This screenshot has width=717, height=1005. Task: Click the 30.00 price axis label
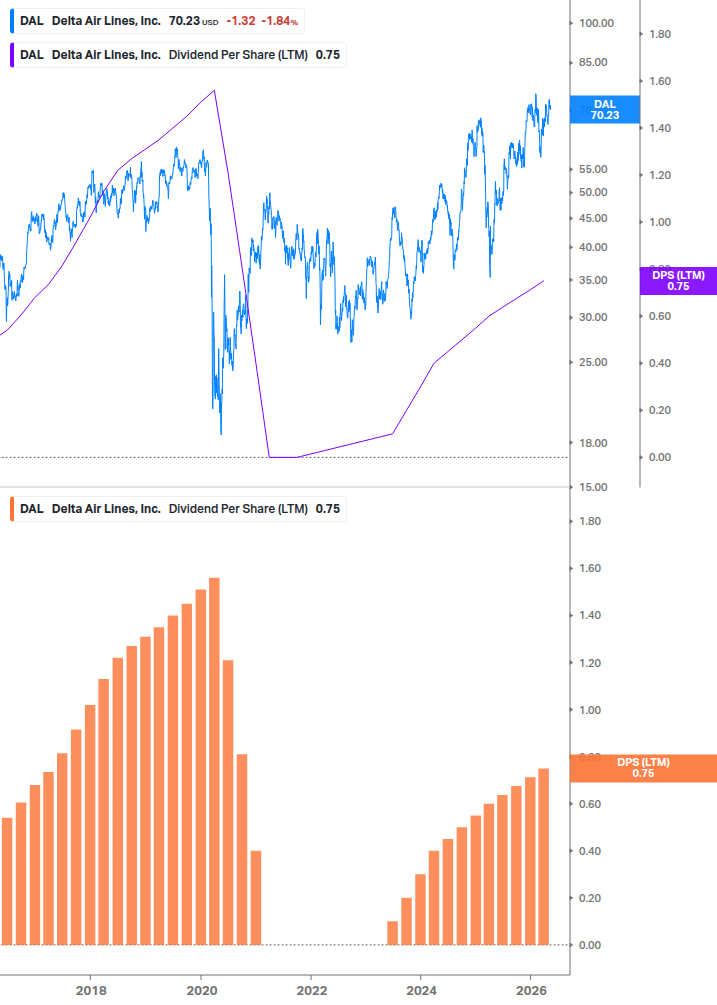point(593,317)
